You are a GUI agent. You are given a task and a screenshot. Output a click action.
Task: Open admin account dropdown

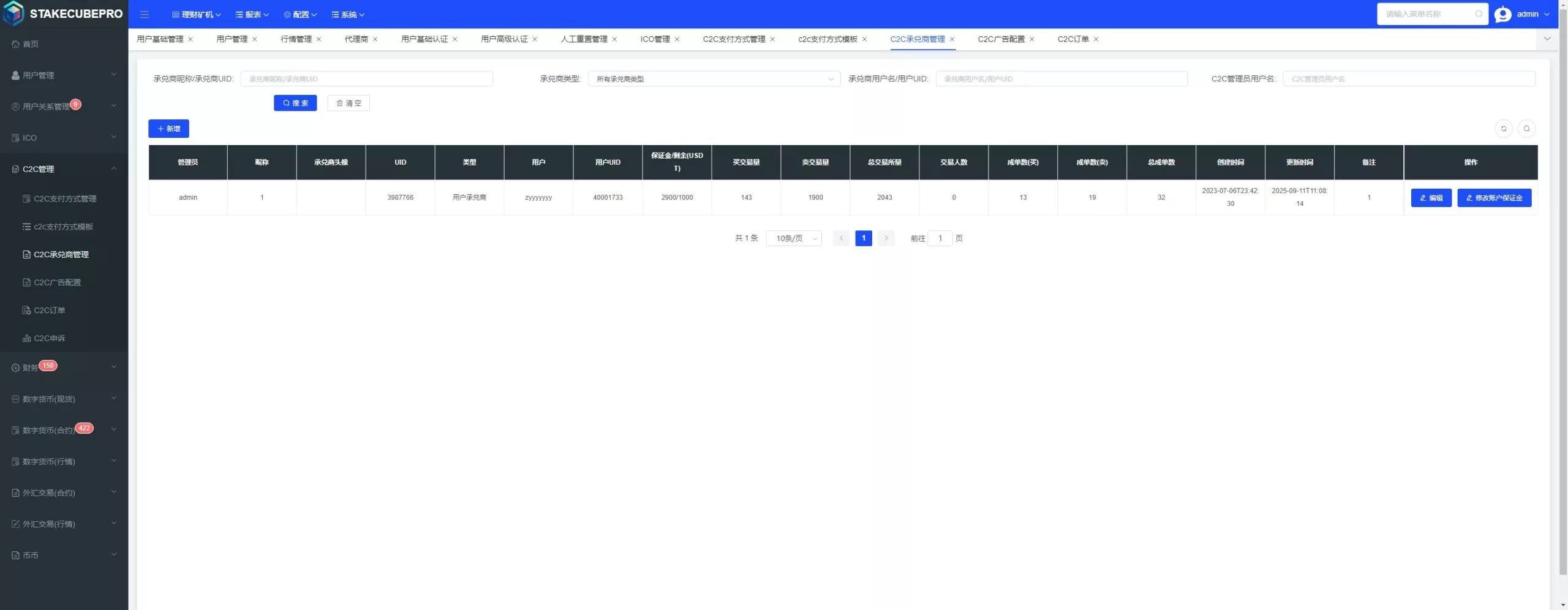coord(1533,14)
